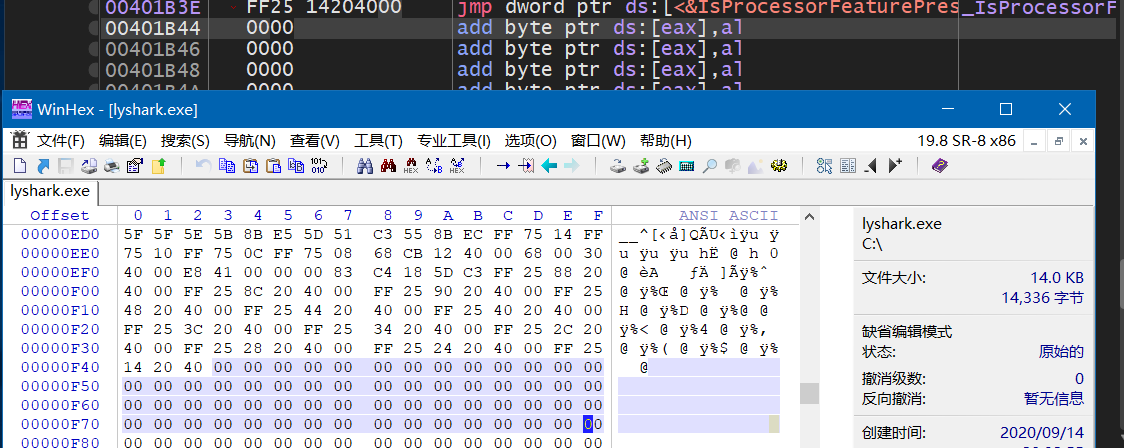Click the Forward teal right arrow icon
The image size is (1124, 448).
(571, 166)
